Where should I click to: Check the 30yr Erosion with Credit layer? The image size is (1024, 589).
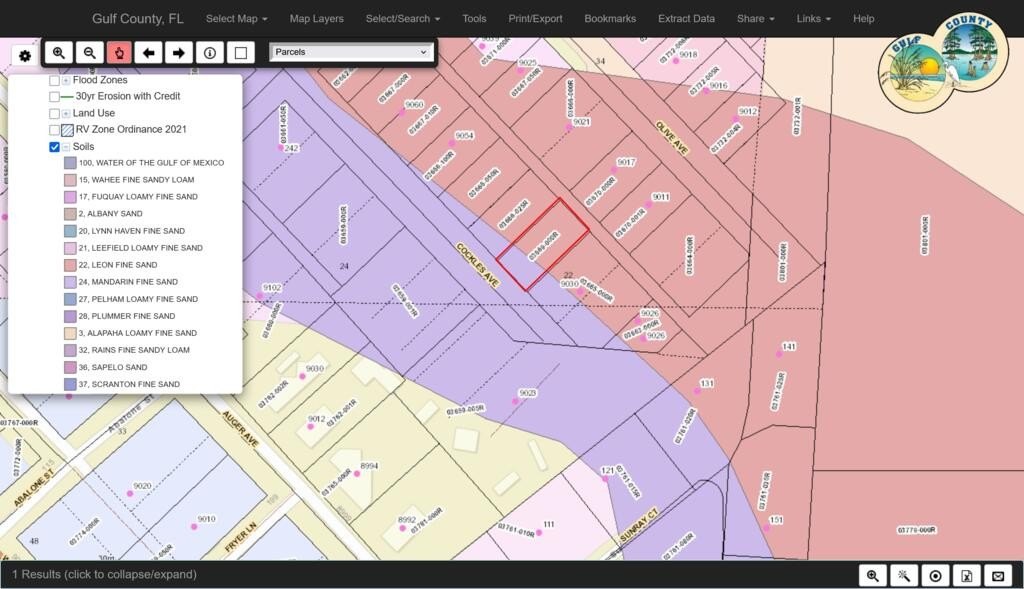55,97
